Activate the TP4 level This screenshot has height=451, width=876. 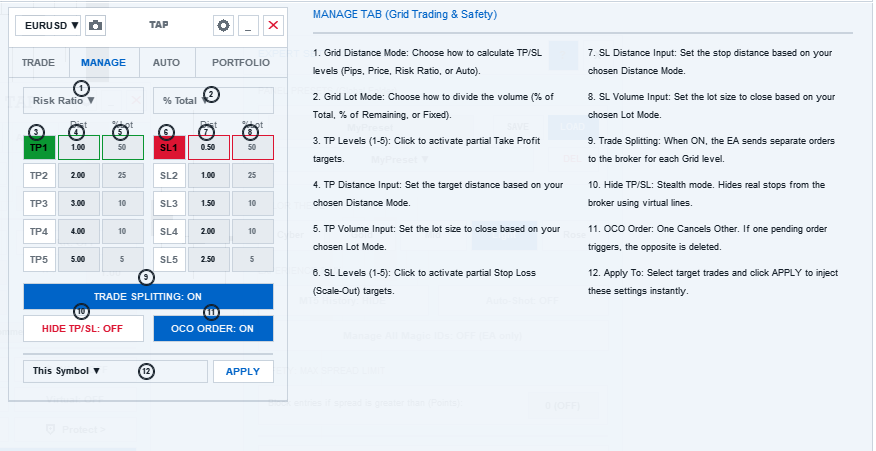(x=39, y=231)
